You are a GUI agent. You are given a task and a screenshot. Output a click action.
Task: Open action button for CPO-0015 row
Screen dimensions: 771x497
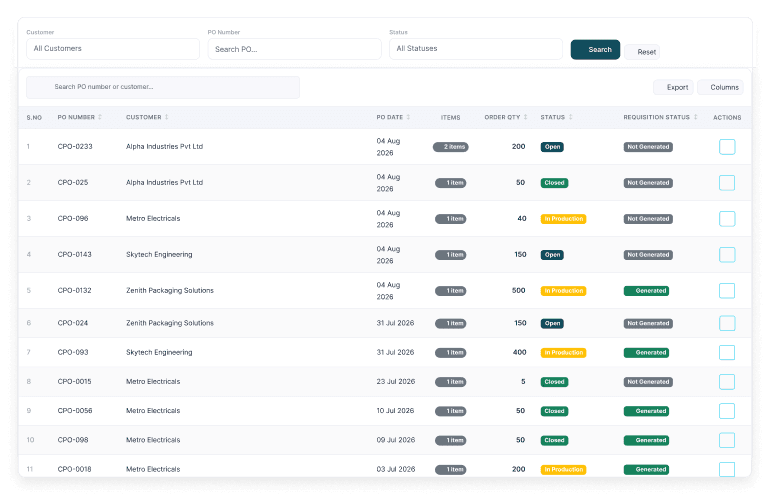[727, 381]
